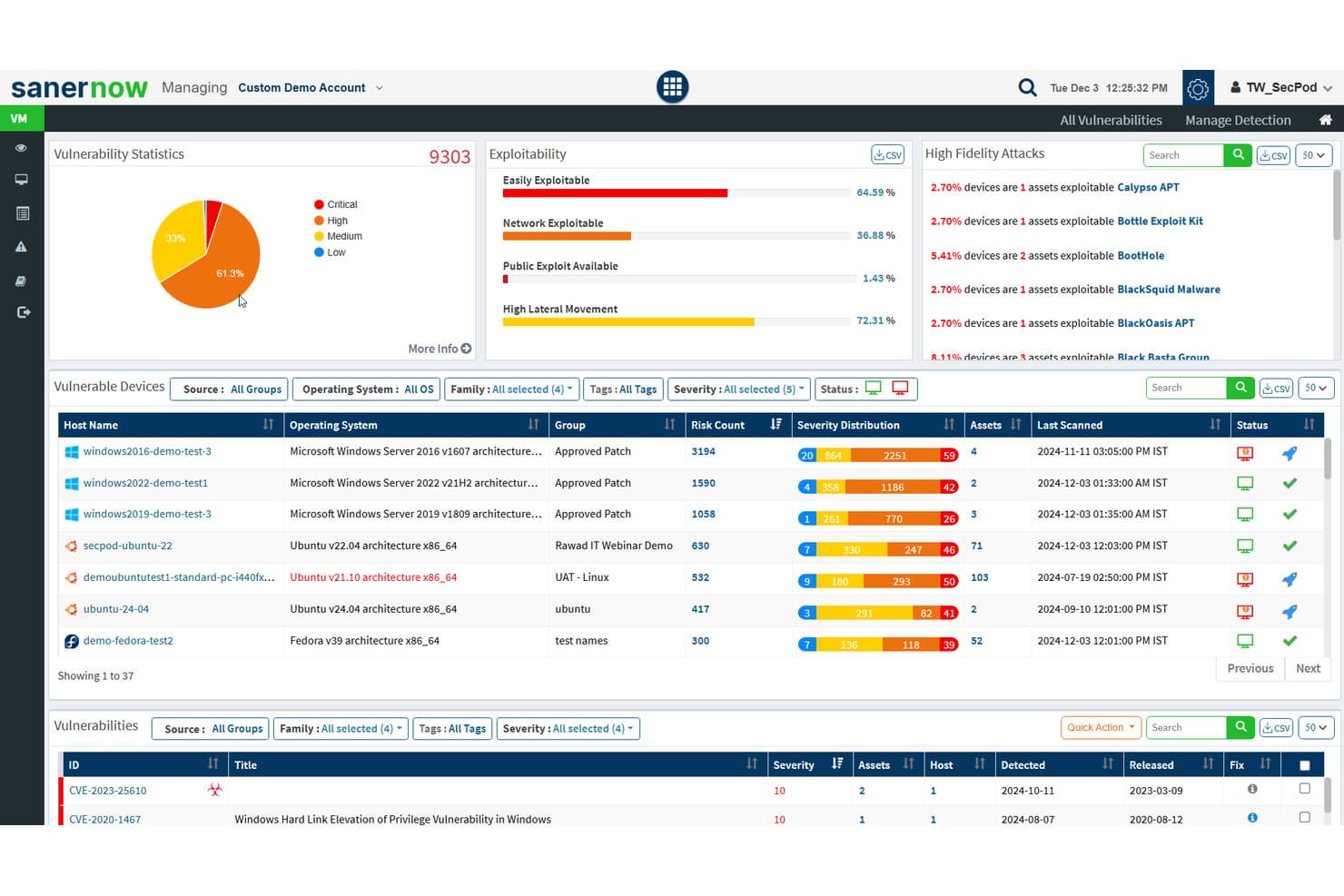The image size is (1344, 896).
Task: Expand Severity: All selected (5) dropdown
Action: click(738, 389)
